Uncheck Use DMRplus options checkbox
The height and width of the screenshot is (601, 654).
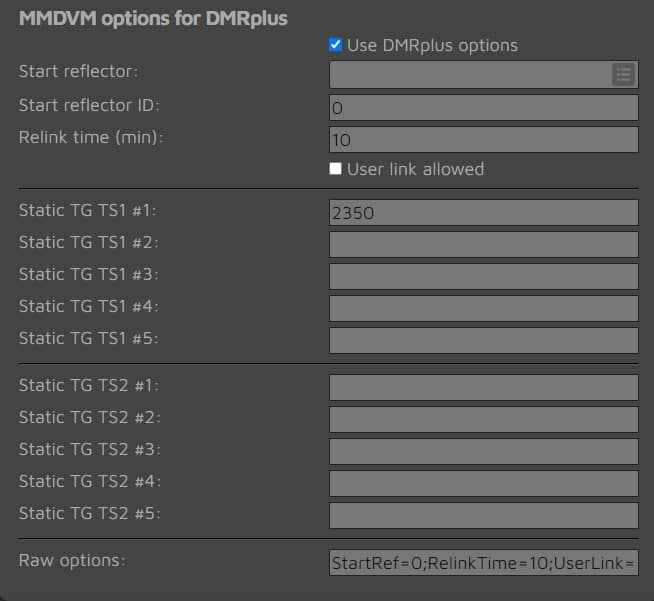pyautogui.click(x=335, y=45)
